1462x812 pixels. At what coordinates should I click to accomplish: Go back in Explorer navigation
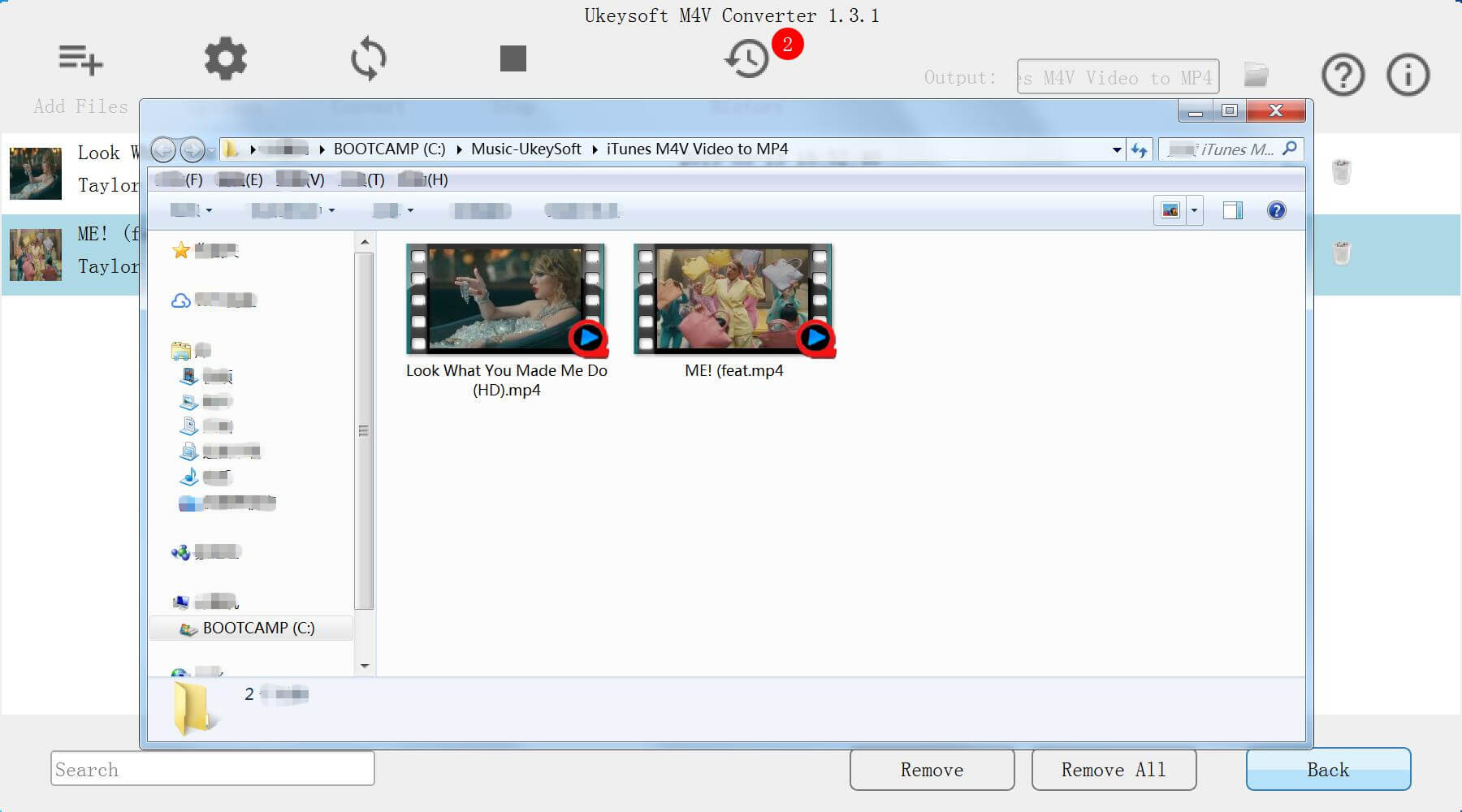tap(163, 149)
